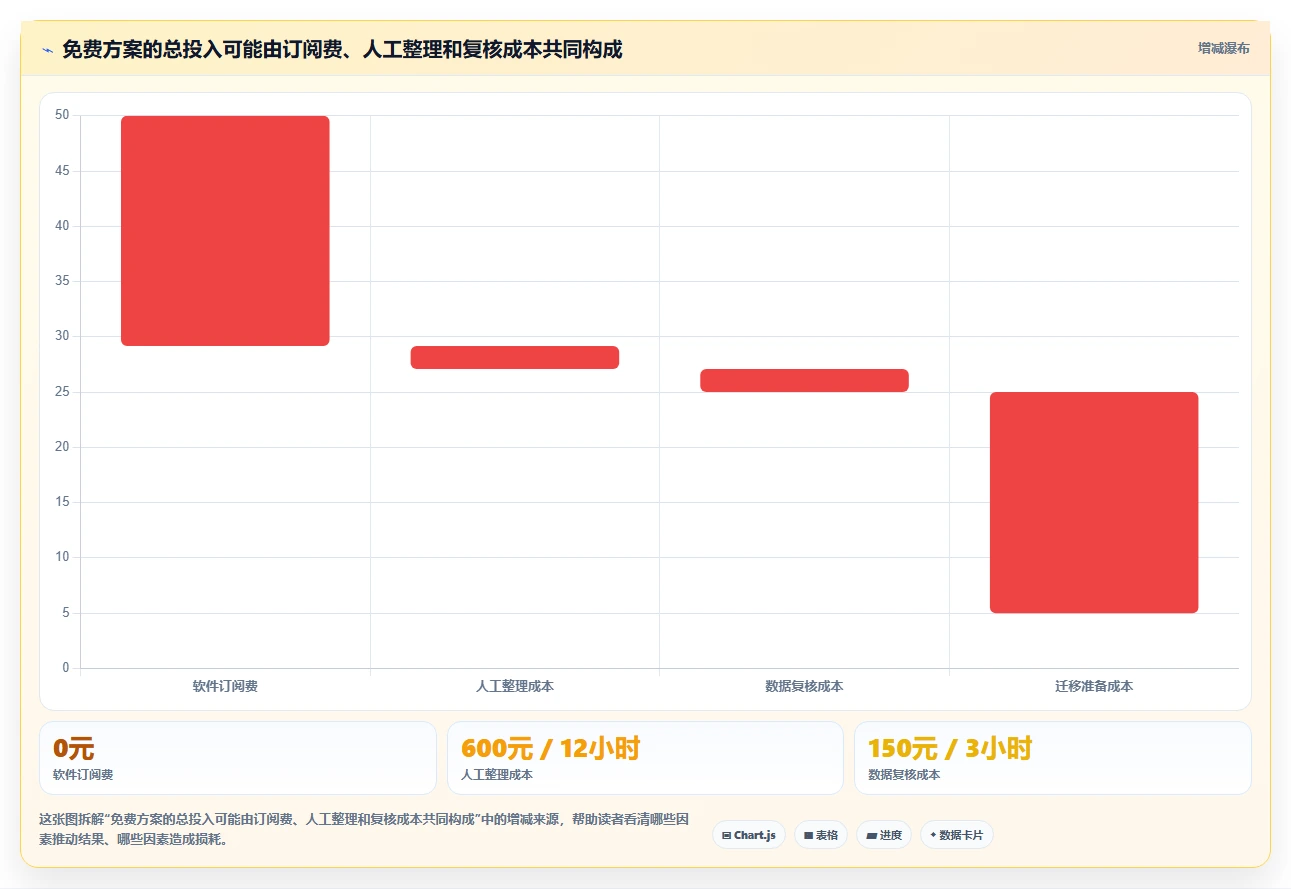Click the x-axis label 人工整理成本
Viewport: 1291px width, 889px height.
515,686
